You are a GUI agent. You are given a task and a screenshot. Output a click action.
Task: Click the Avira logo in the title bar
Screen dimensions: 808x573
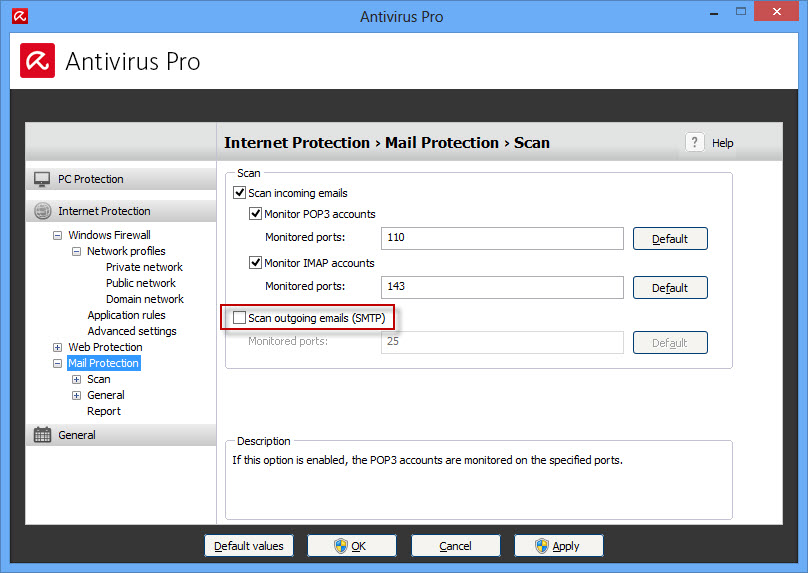point(20,16)
